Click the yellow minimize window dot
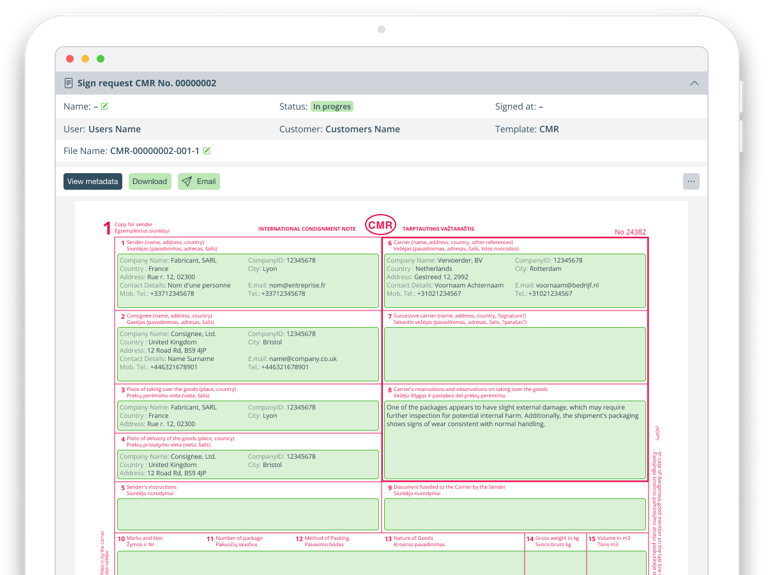 pyautogui.click(x=85, y=59)
